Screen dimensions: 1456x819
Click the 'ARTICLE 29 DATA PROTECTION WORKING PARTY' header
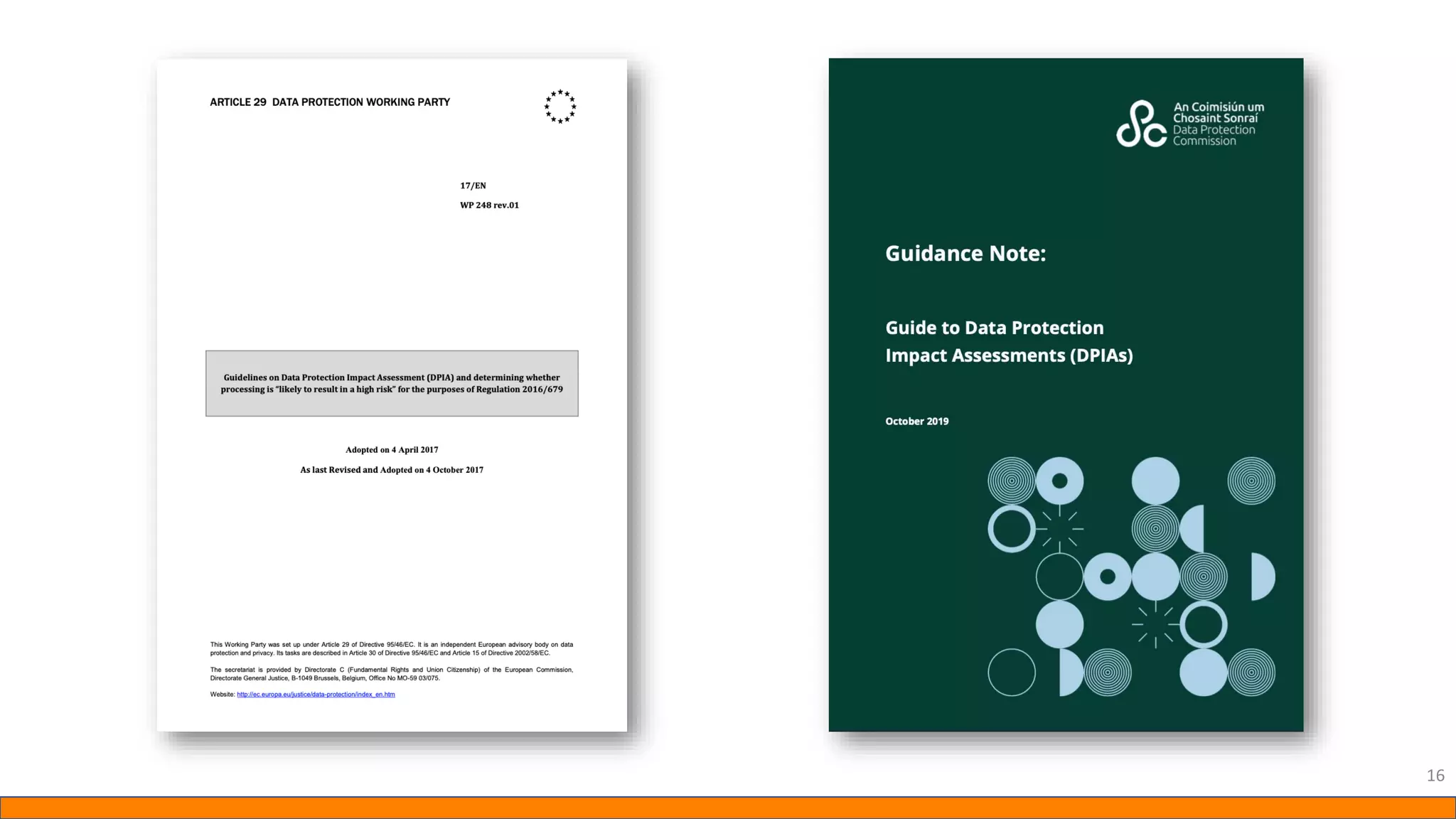point(330,102)
